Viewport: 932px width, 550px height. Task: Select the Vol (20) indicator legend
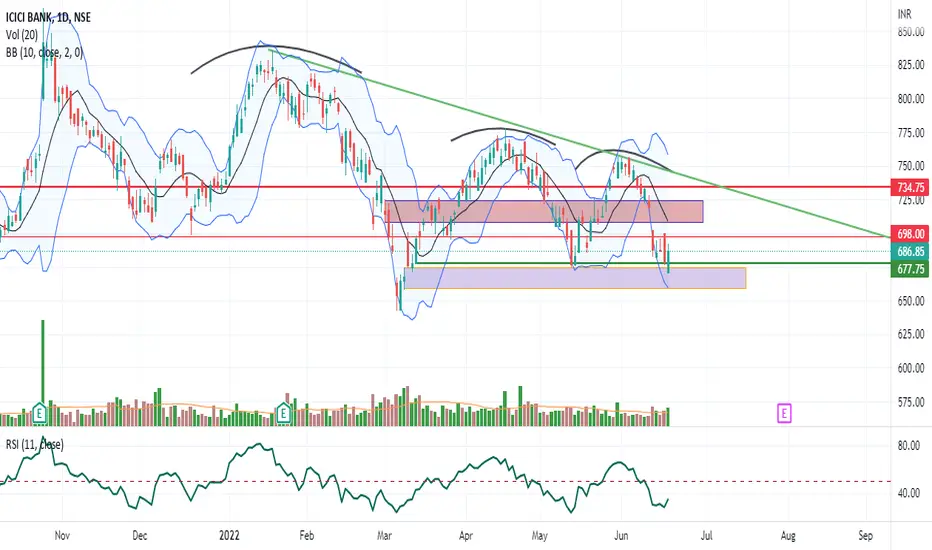pos(22,35)
